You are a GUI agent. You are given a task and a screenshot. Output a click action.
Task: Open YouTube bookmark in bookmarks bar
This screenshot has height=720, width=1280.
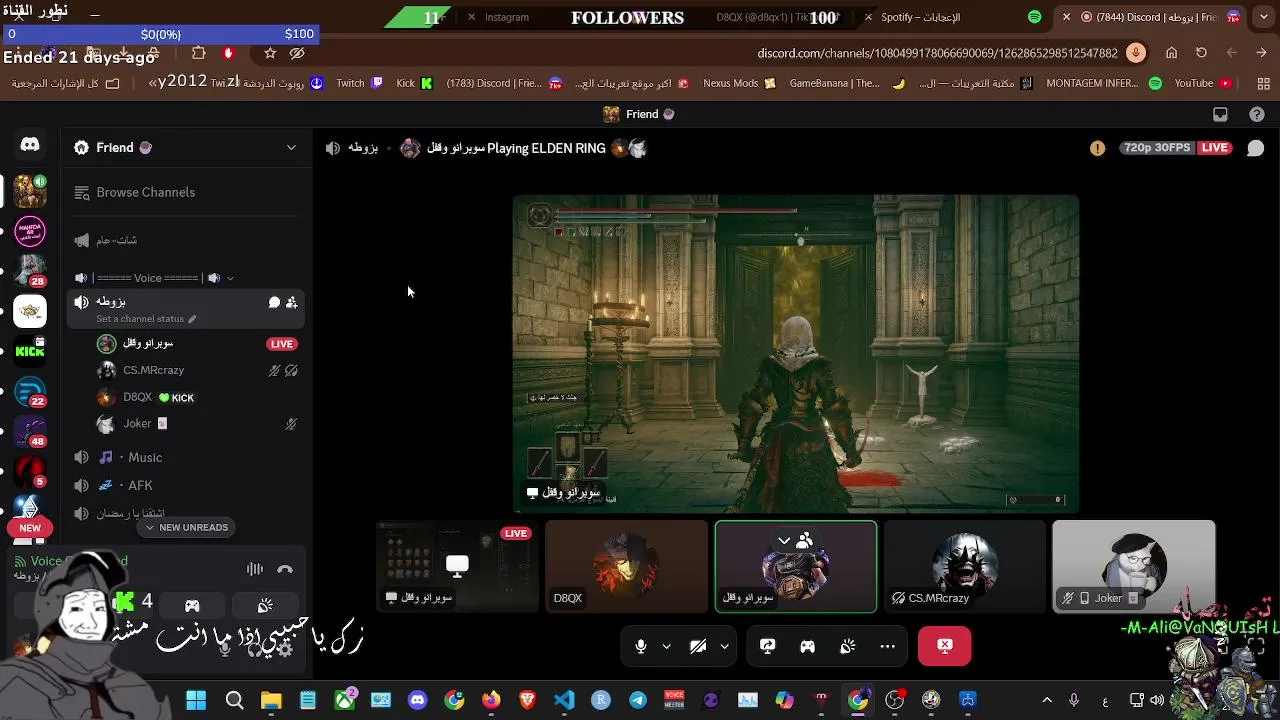pos(1203,83)
